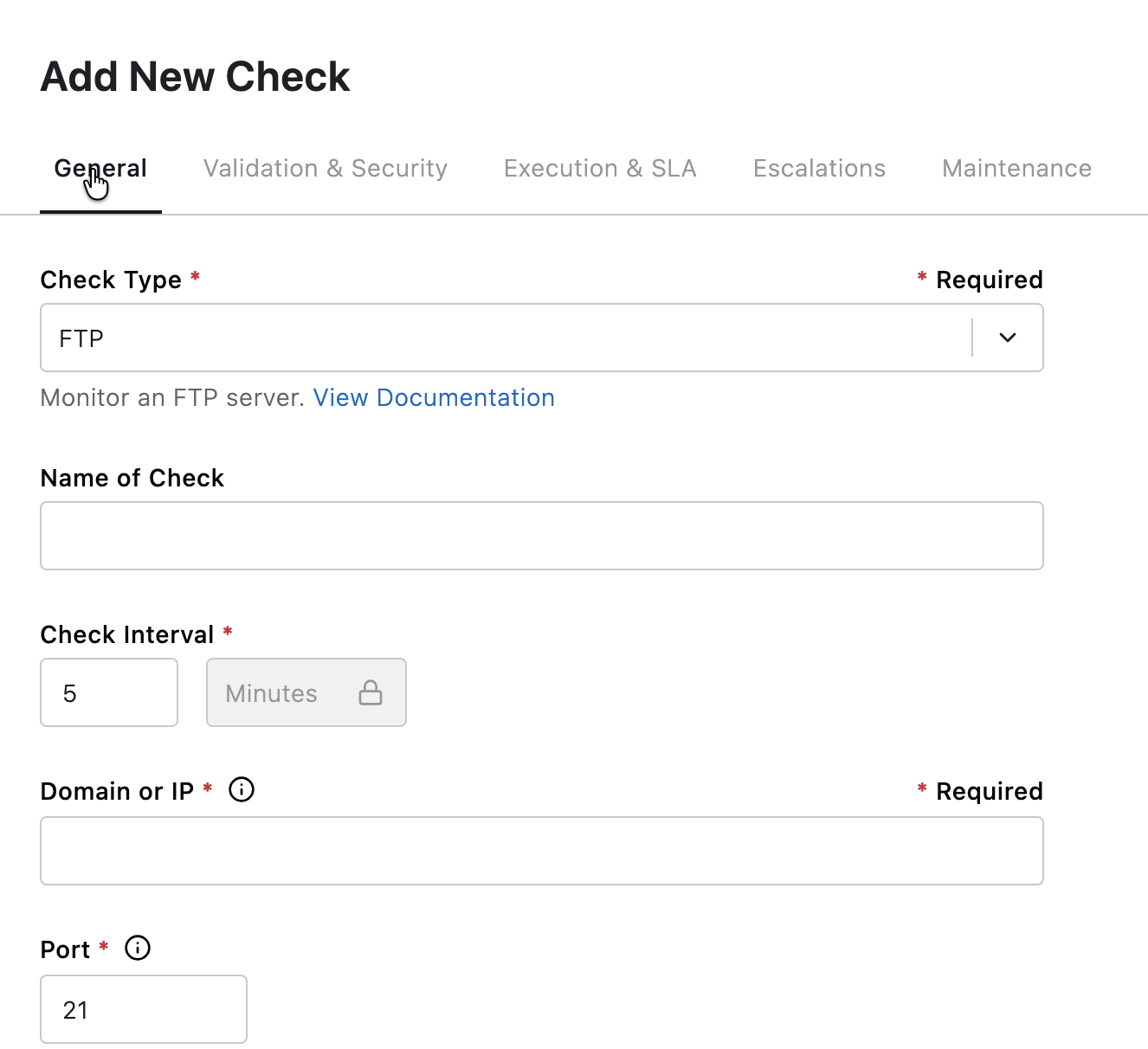Open the Execution & SLA tab
Viewport: 1148px width, 1049px height.
click(x=600, y=168)
